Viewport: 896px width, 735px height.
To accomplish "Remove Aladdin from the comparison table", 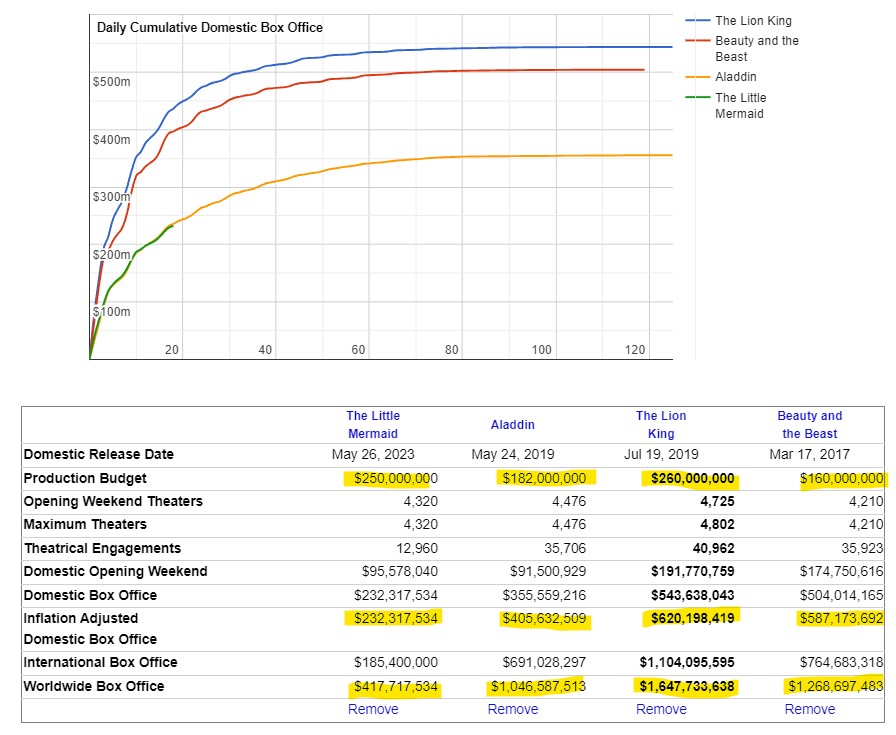I will pos(513,709).
